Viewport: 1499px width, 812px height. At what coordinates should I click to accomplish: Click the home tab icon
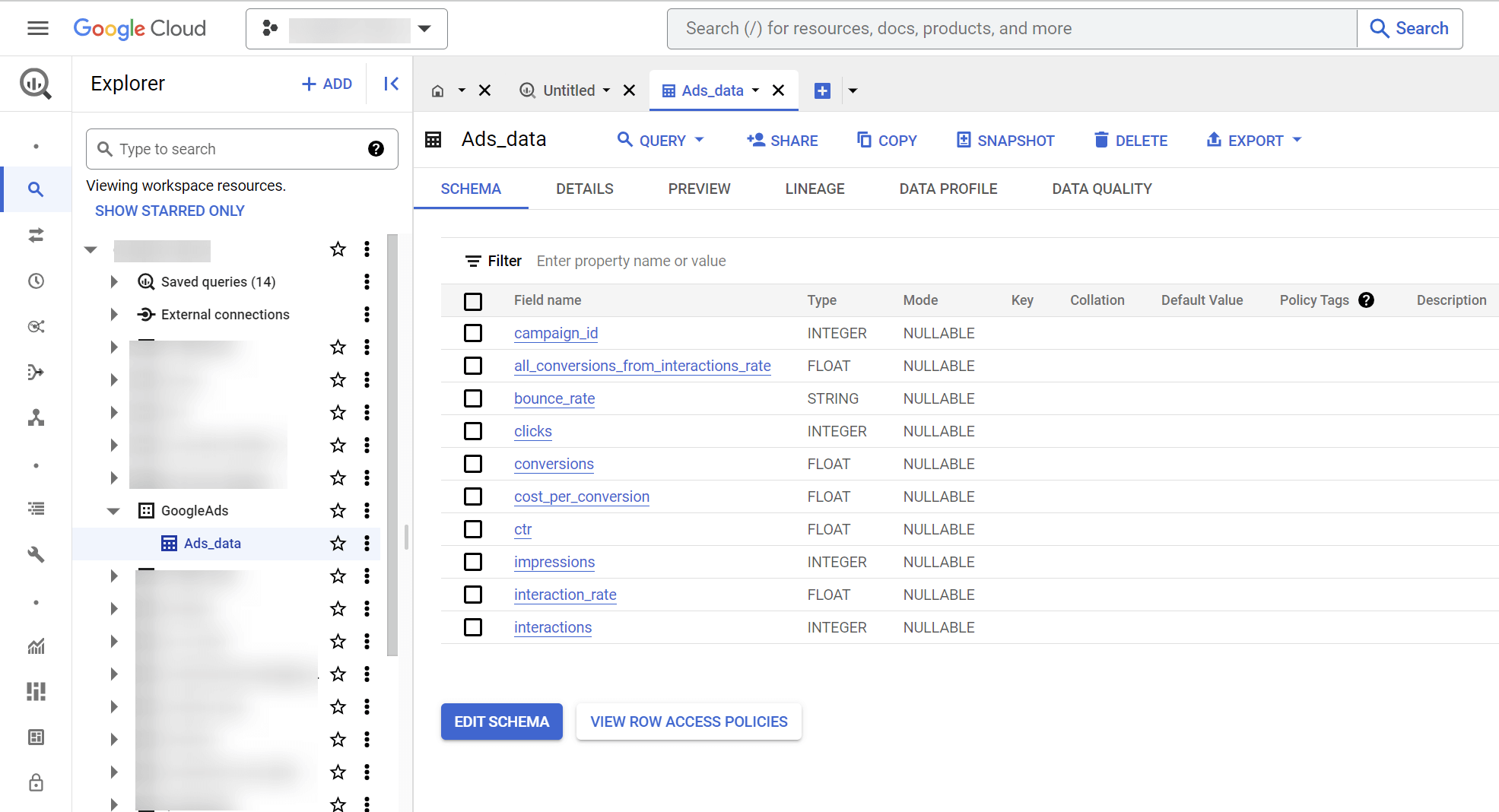point(437,91)
